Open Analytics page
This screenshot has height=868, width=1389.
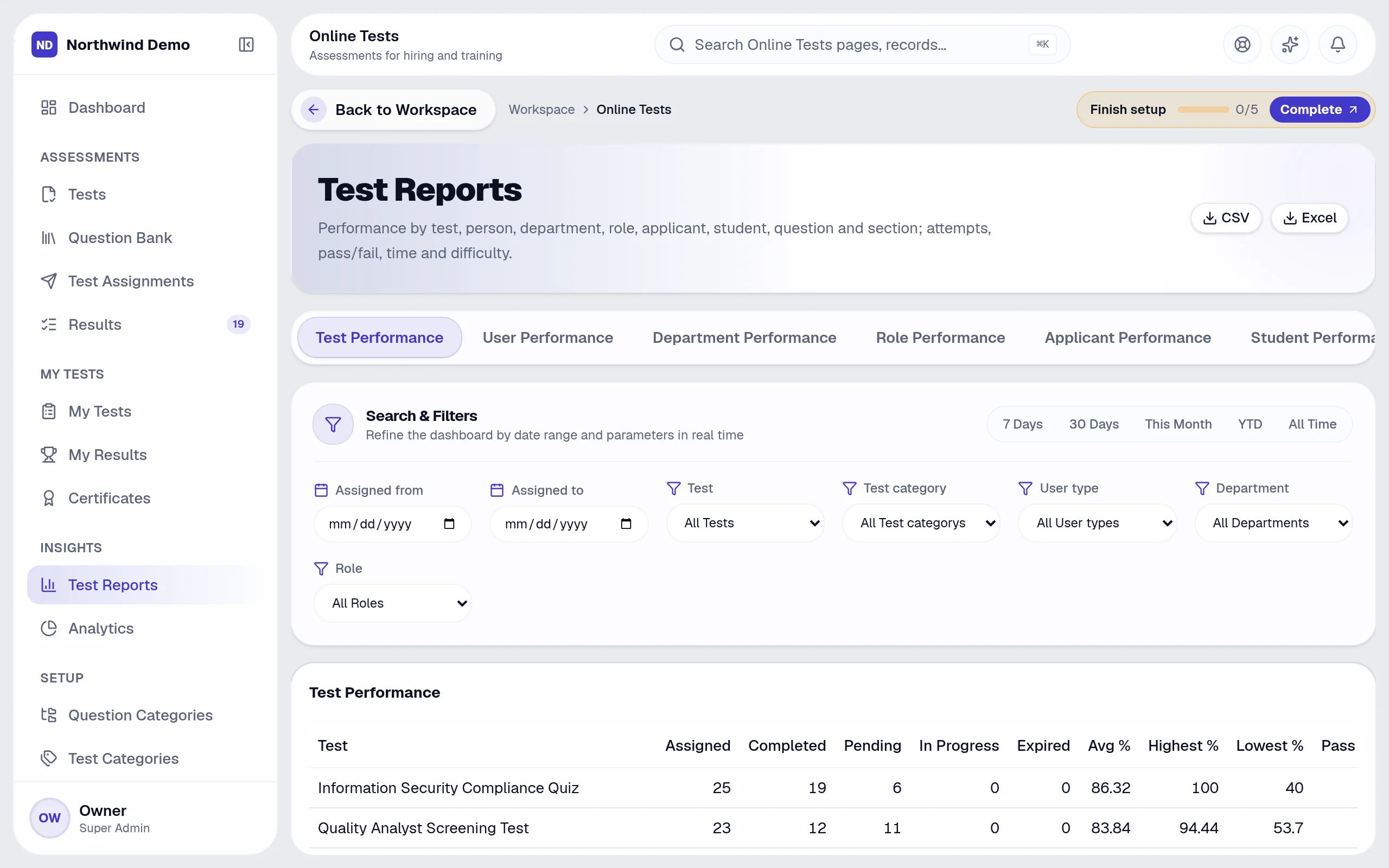145,628
